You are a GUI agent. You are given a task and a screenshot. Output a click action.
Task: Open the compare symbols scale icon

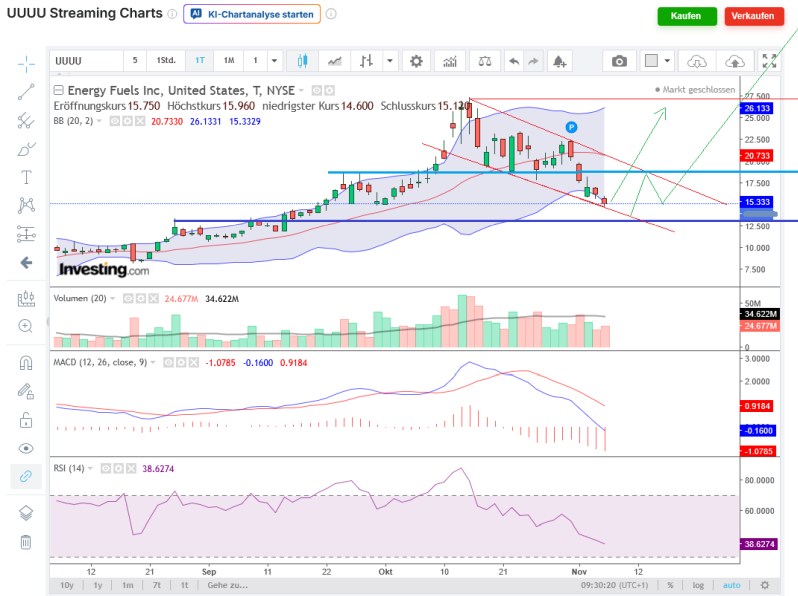485,61
